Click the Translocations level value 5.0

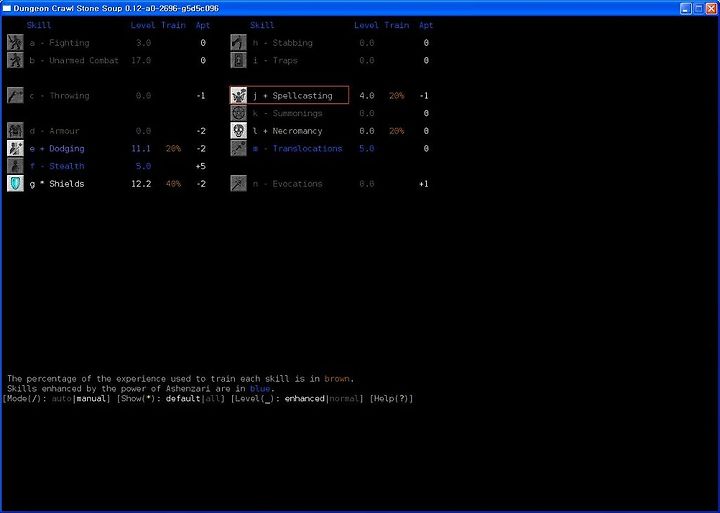click(x=366, y=148)
